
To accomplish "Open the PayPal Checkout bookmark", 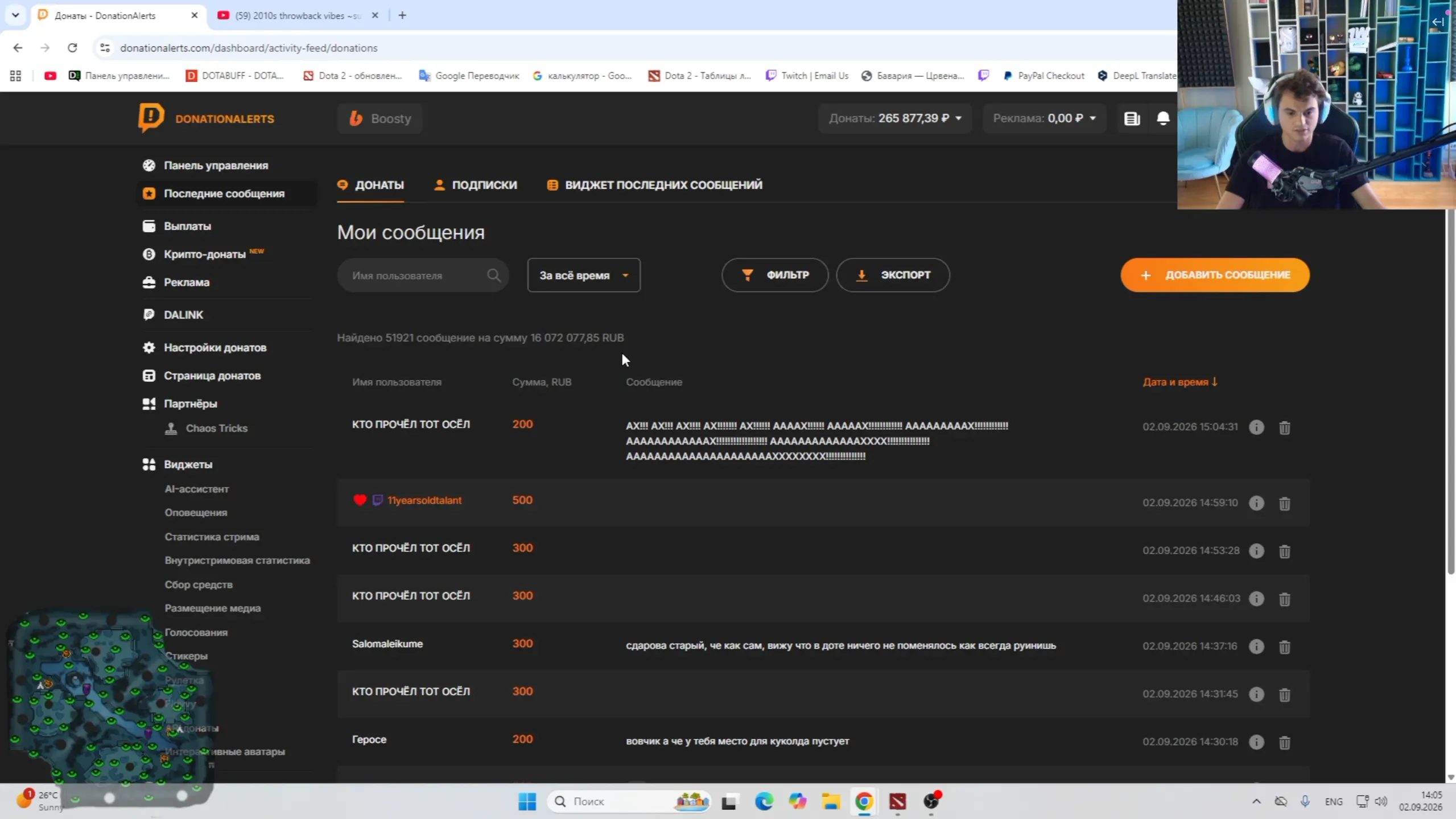I will point(1043,76).
